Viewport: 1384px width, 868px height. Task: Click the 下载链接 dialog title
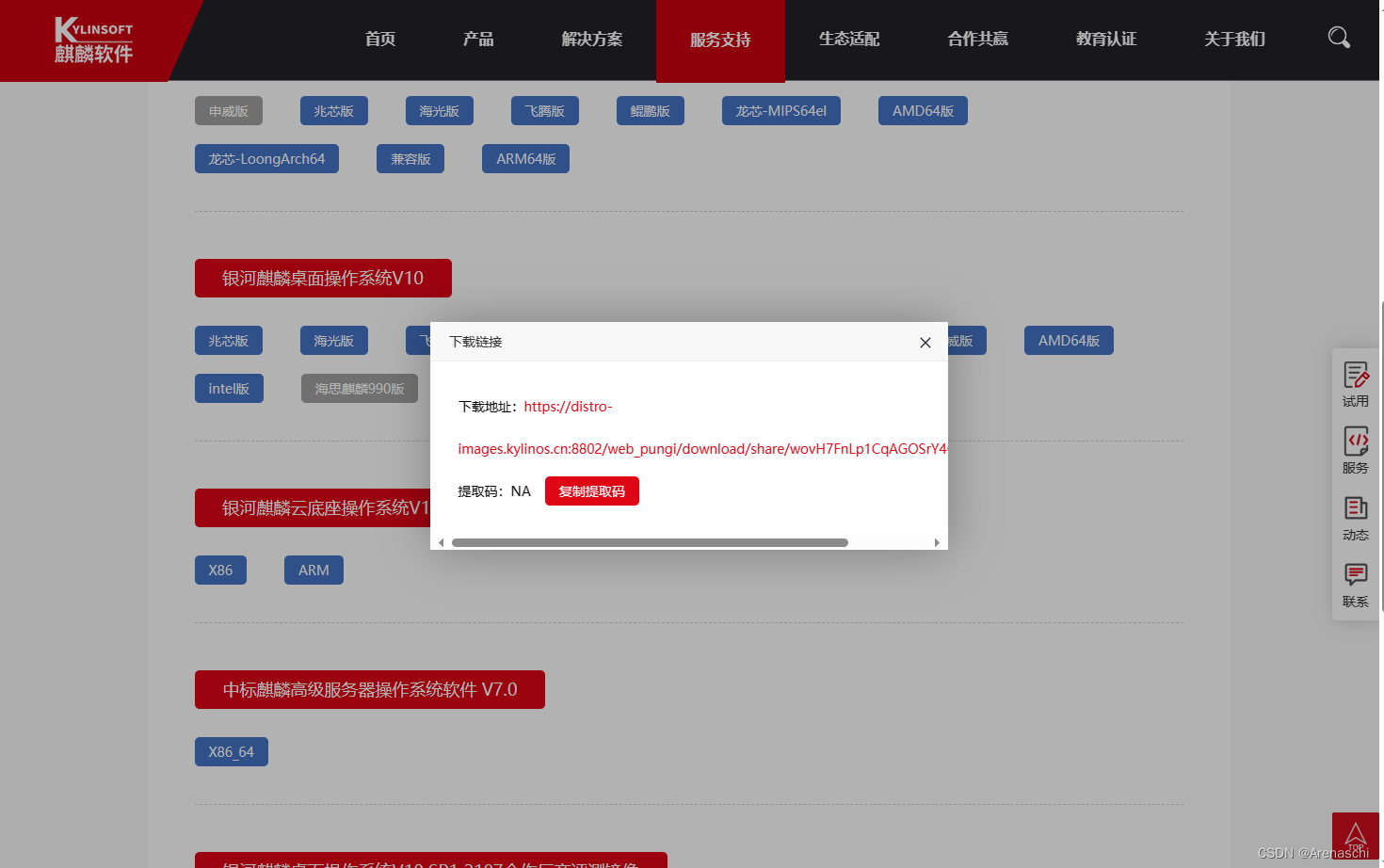[x=475, y=342]
